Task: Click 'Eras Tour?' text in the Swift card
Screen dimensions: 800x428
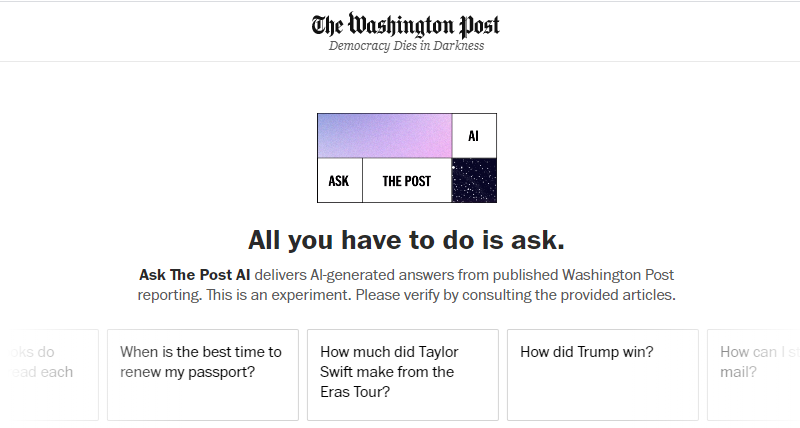Action: coord(355,392)
